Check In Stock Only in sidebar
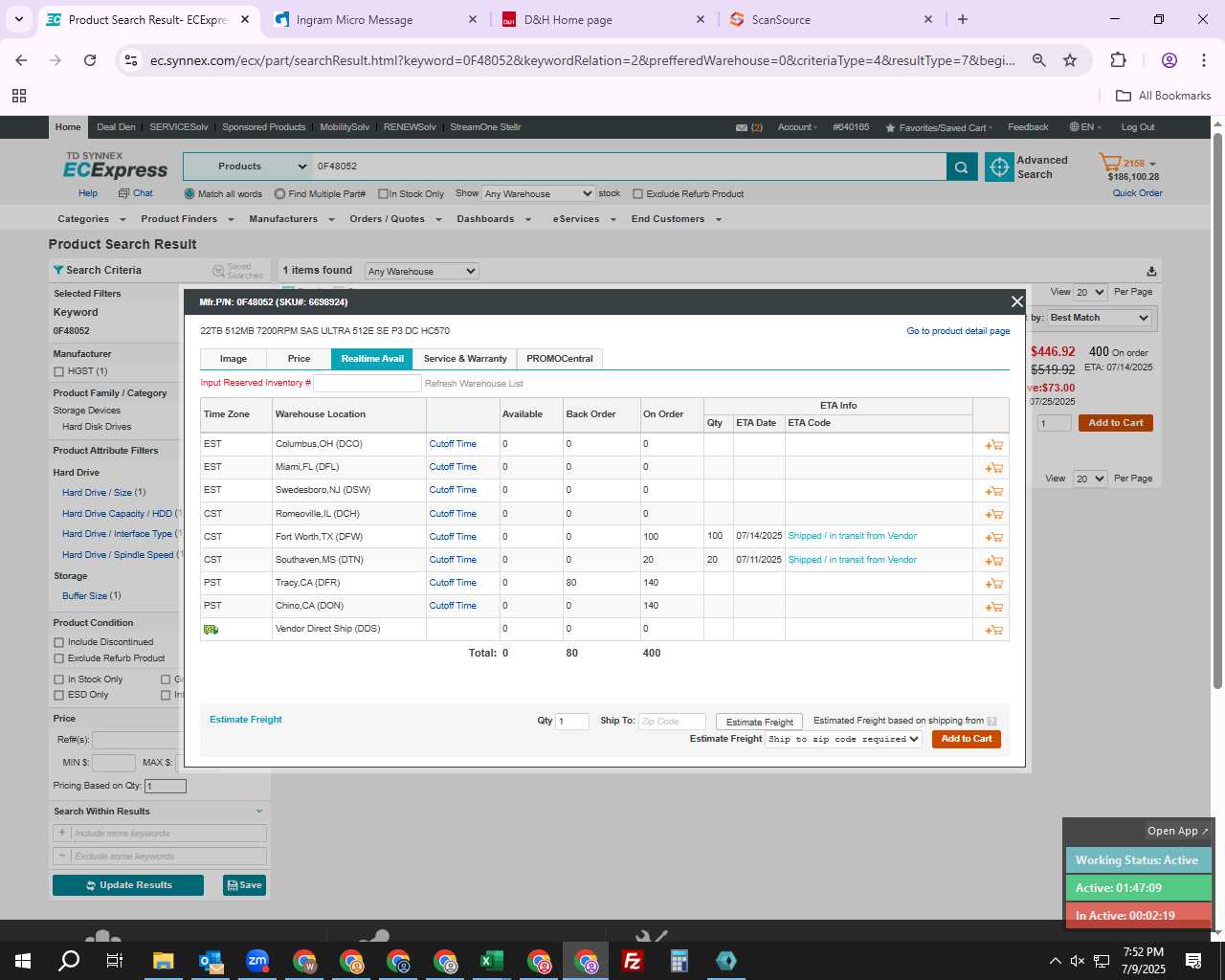The height and width of the screenshot is (980, 1225). pos(59,679)
